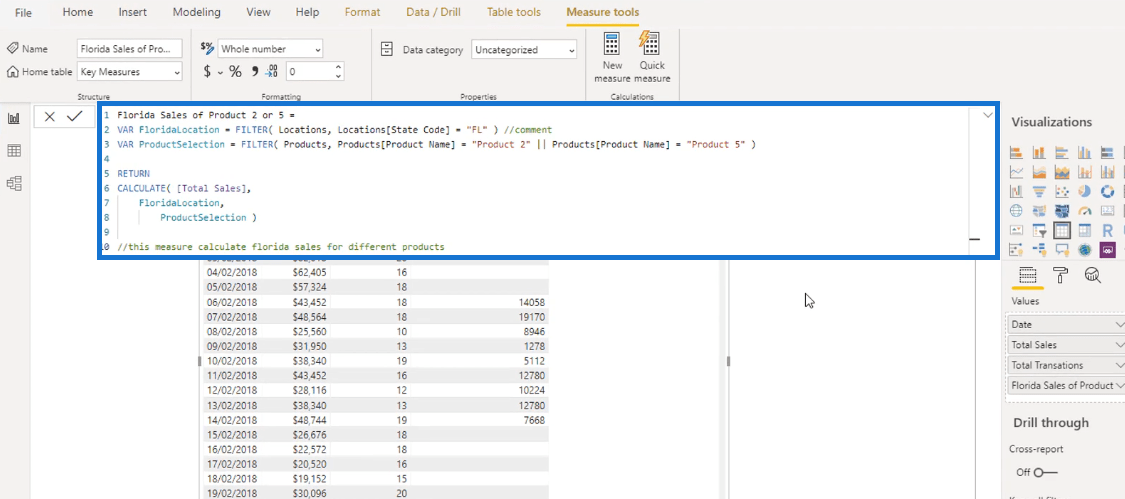1125x499 pixels.
Task: Switch to the Help ribbon tab
Action: click(x=307, y=12)
